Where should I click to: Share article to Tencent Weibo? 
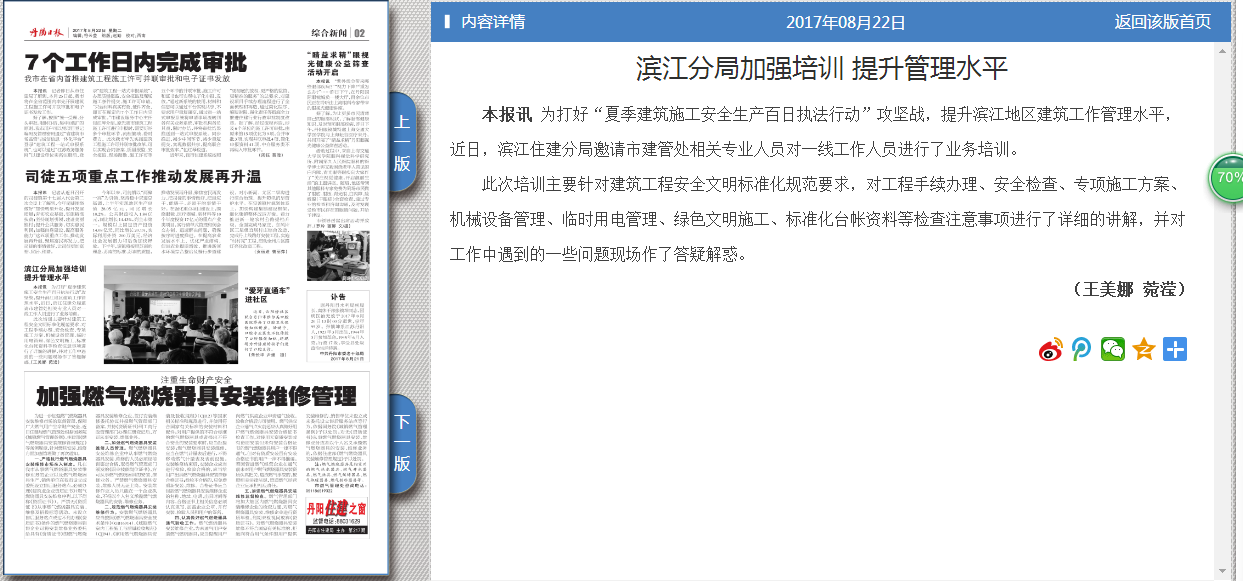1081,349
